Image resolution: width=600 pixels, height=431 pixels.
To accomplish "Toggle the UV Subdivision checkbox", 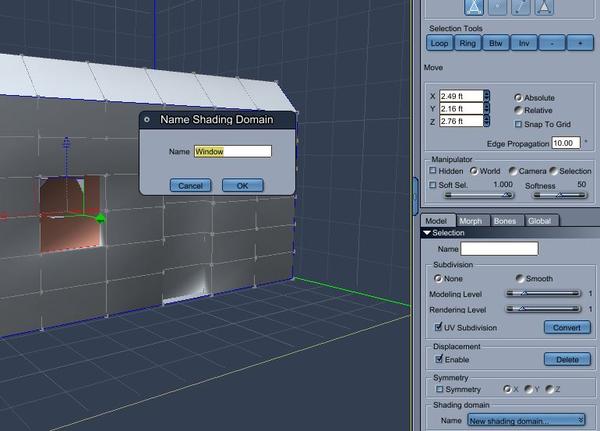I will coord(439,327).
